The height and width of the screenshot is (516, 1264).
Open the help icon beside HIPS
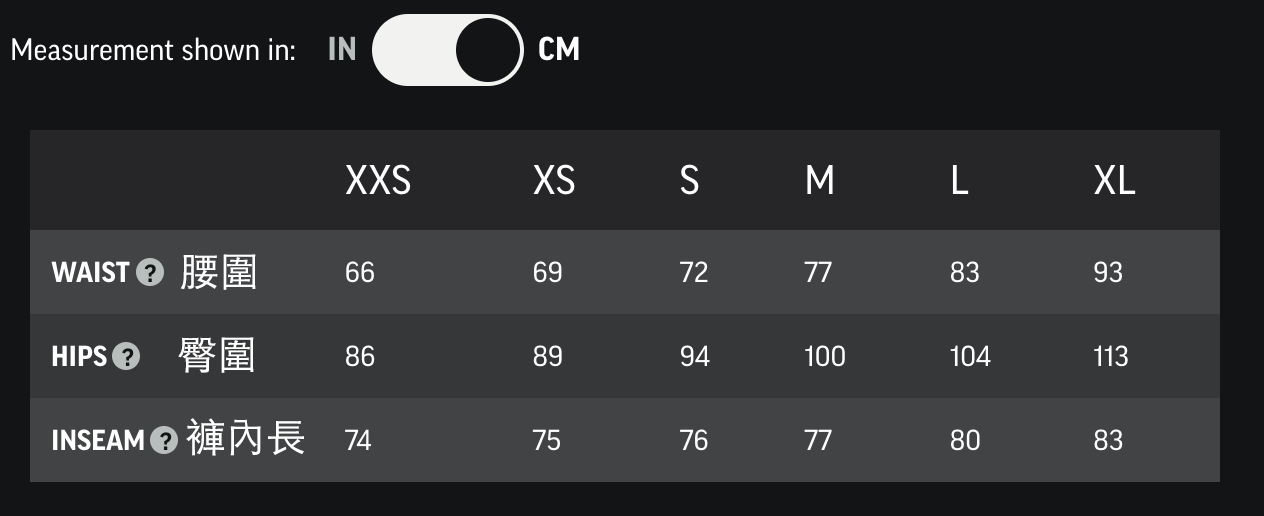tap(126, 356)
